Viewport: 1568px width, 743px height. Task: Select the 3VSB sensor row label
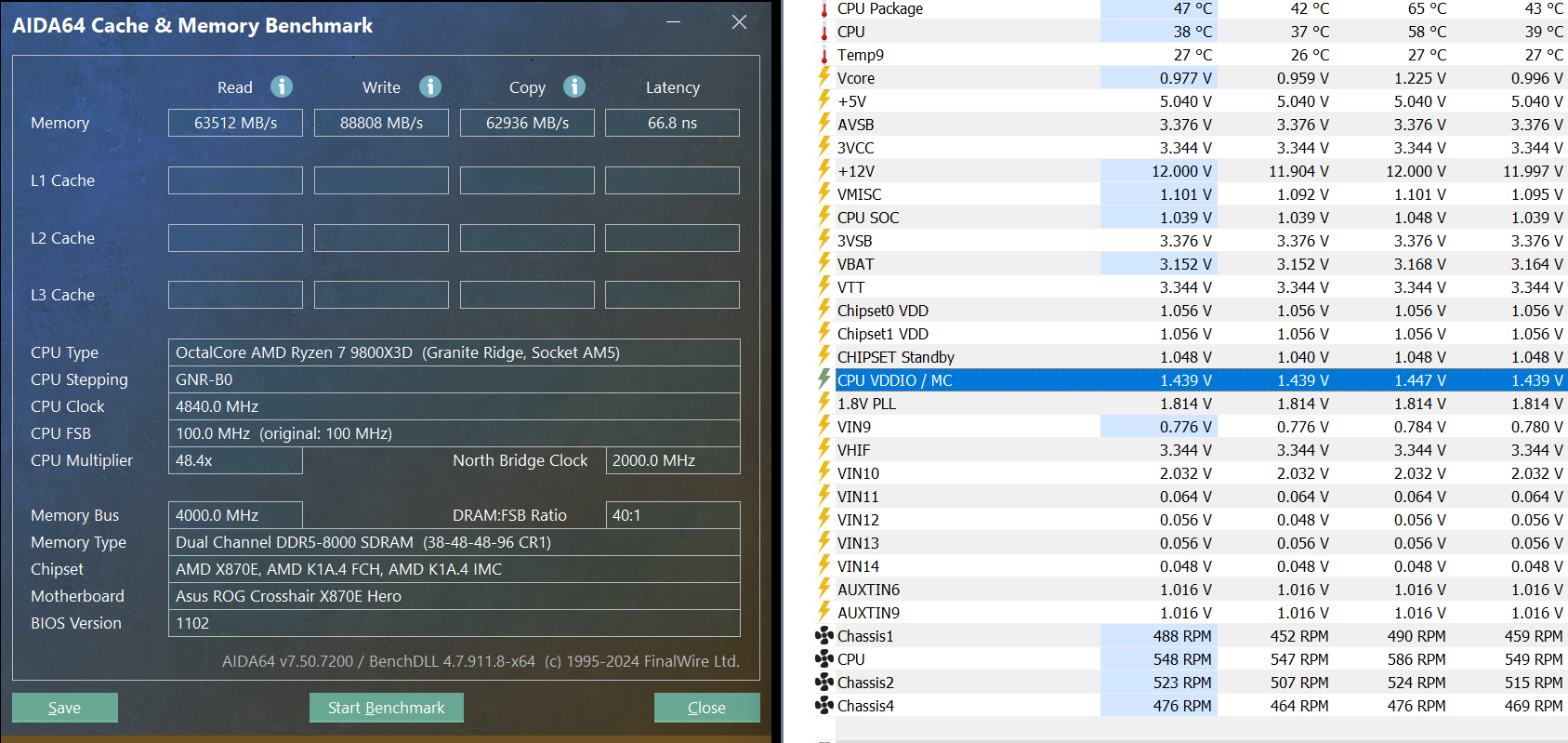point(855,241)
